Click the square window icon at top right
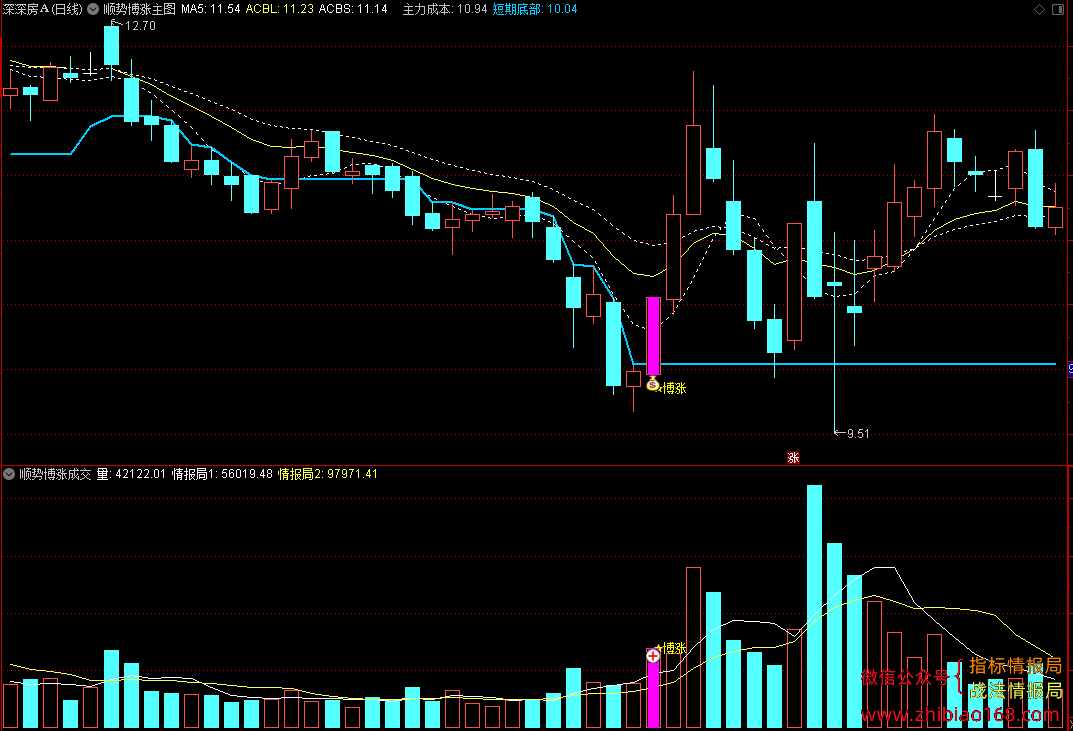The image size is (1073, 731). click(1058, 9)
